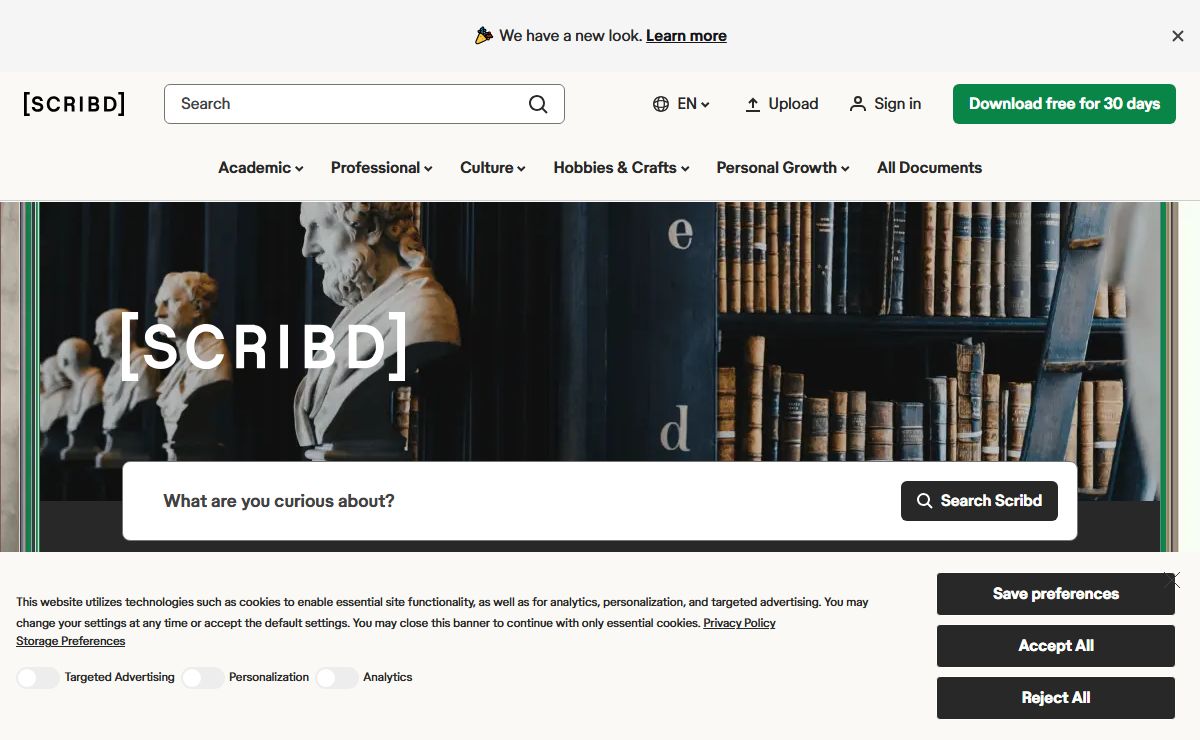Click the large SCRIBD hero logo
The height and width of the screenshot is (740, 1200).
click(x=264, y=346)
